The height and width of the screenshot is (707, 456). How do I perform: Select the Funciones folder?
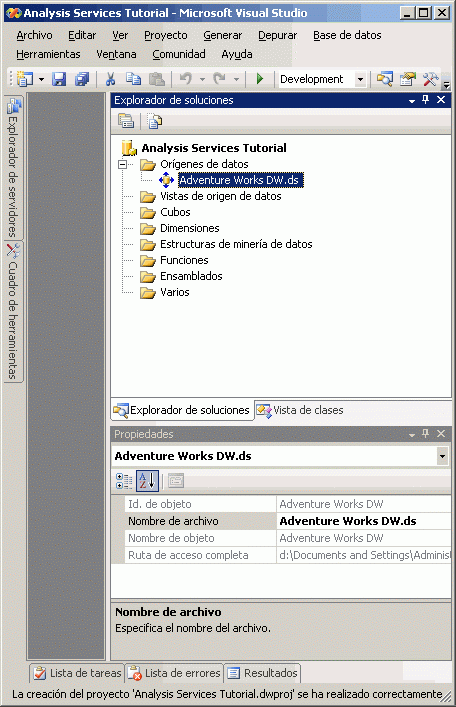(x=184, y=260)
